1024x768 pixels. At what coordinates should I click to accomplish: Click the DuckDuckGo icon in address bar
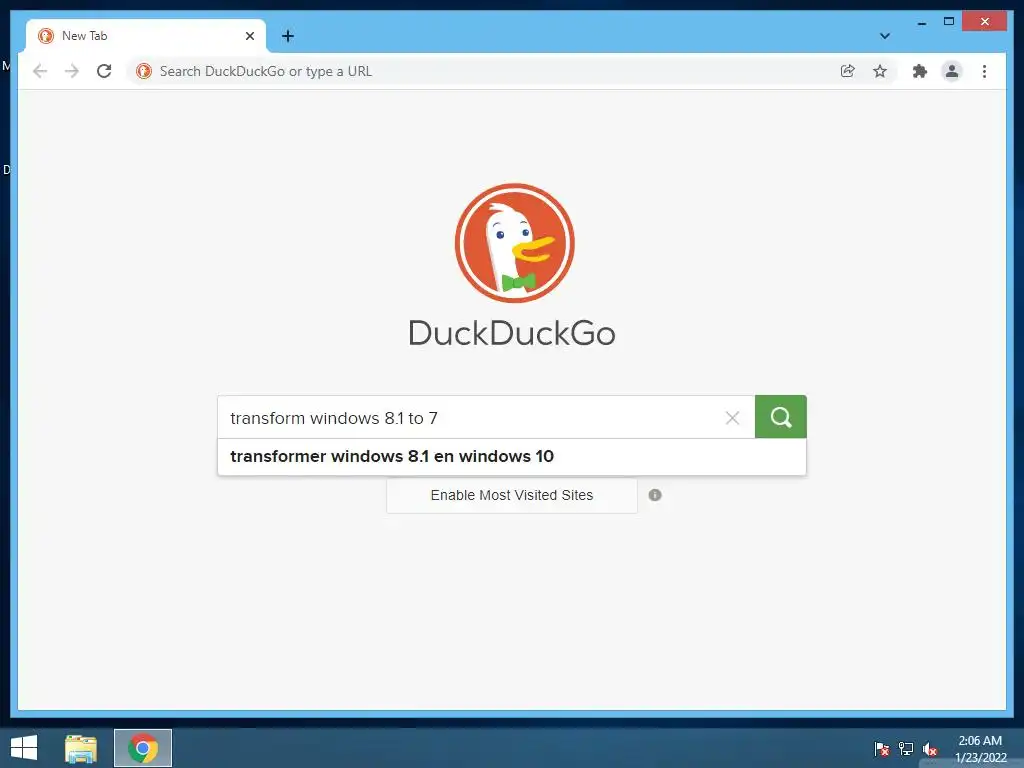144,71
